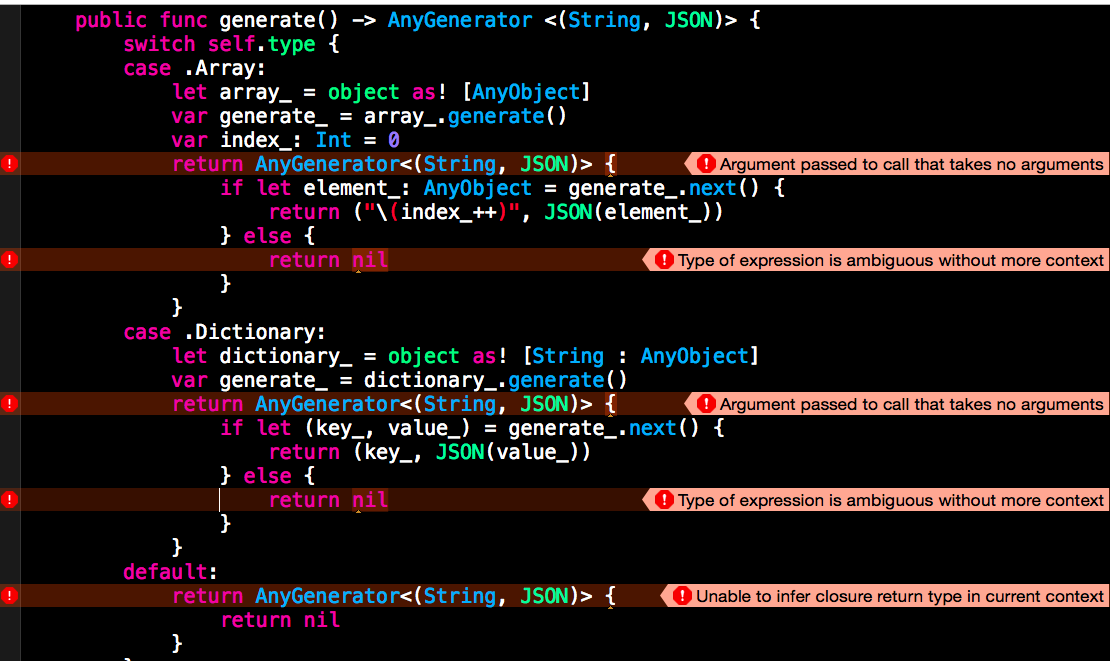Click gutter error icon beside second highlighted "return nil"
Viewport: 1110px width, 661px height.
click(10, 500)
